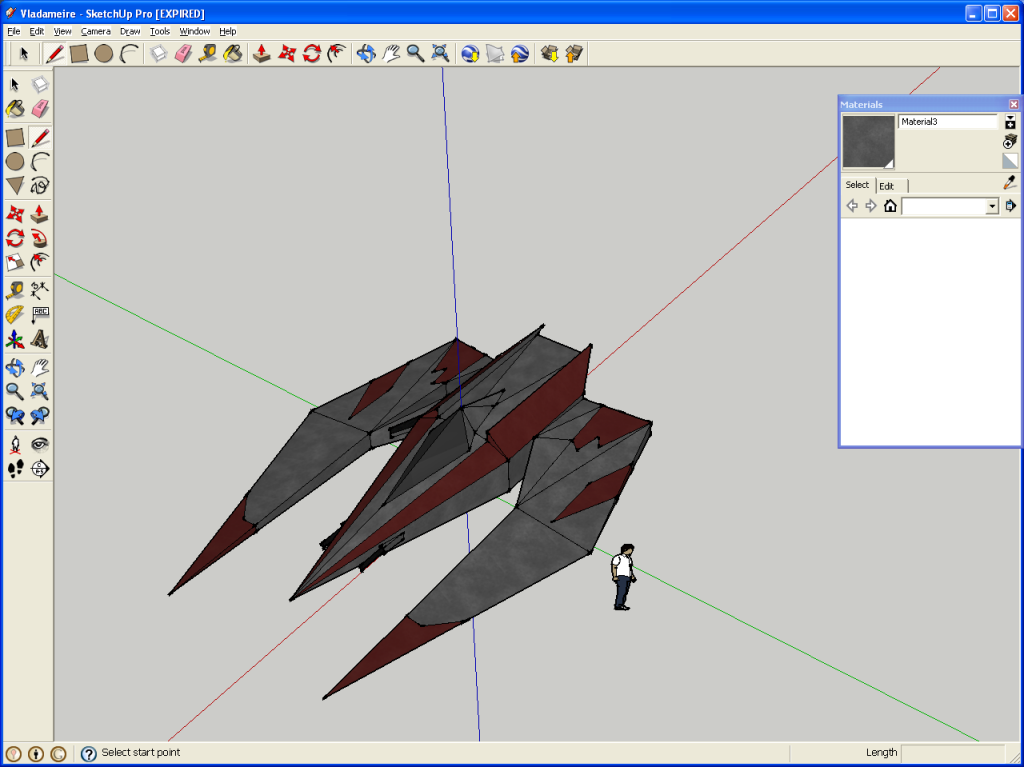Choose the Paint Bucket in top toolbar
1024x767 pixels.
click(x=232, y=54)
